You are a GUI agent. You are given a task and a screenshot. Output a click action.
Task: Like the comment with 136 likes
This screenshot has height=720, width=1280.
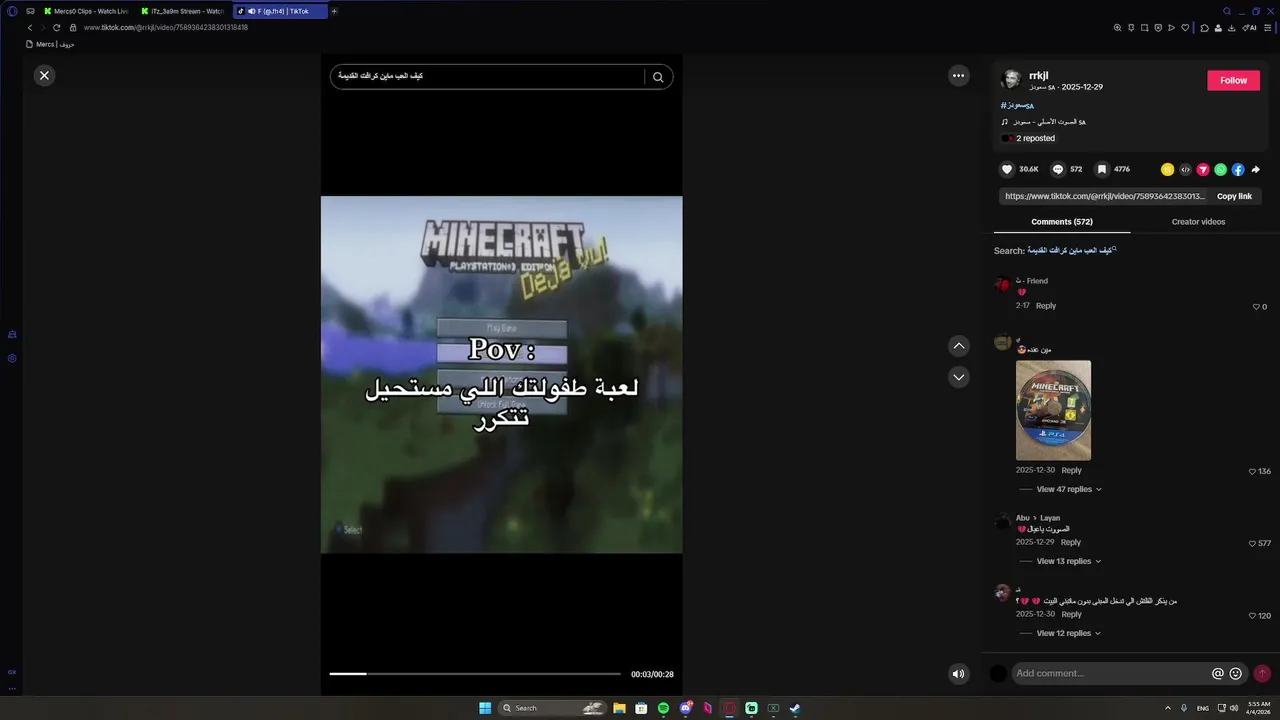(1252, 471)
